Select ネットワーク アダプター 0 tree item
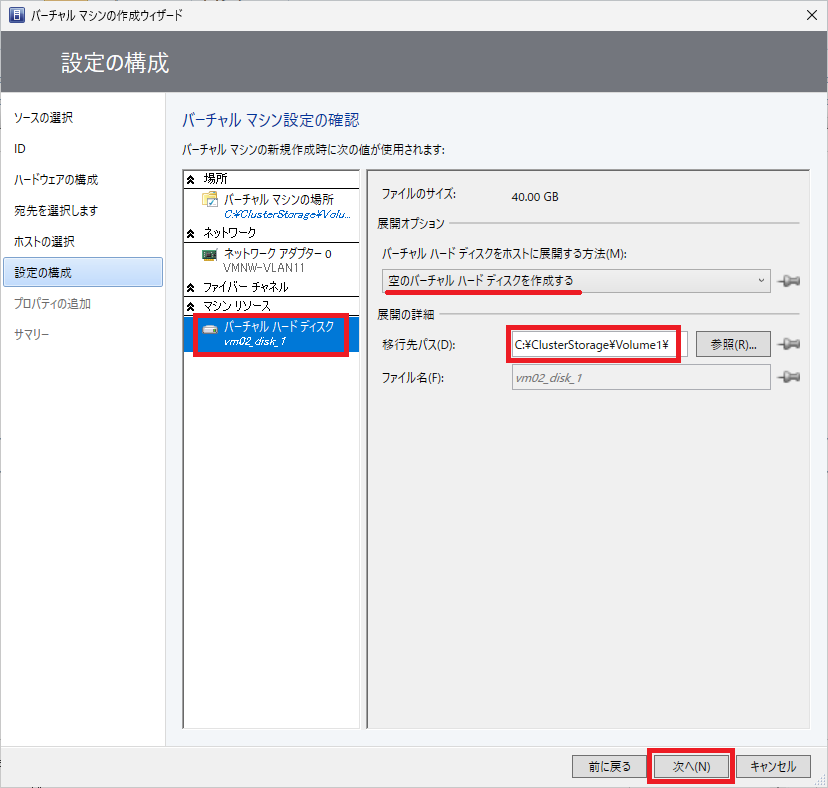The width and height of the screenshot is (828, 788). click(x=271, y=260)
